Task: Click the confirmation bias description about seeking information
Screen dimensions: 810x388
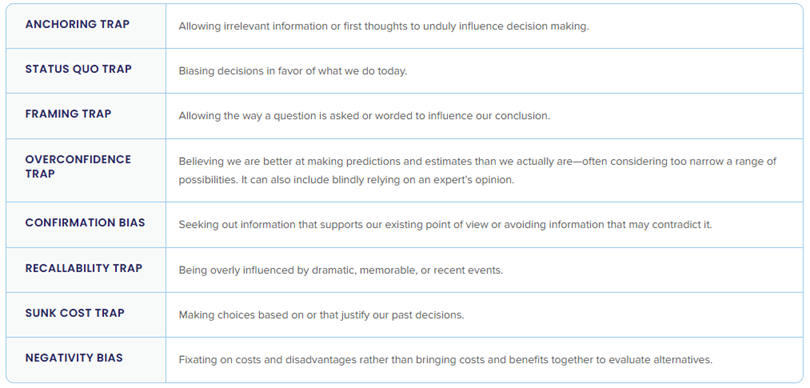Action: point(445,225)
